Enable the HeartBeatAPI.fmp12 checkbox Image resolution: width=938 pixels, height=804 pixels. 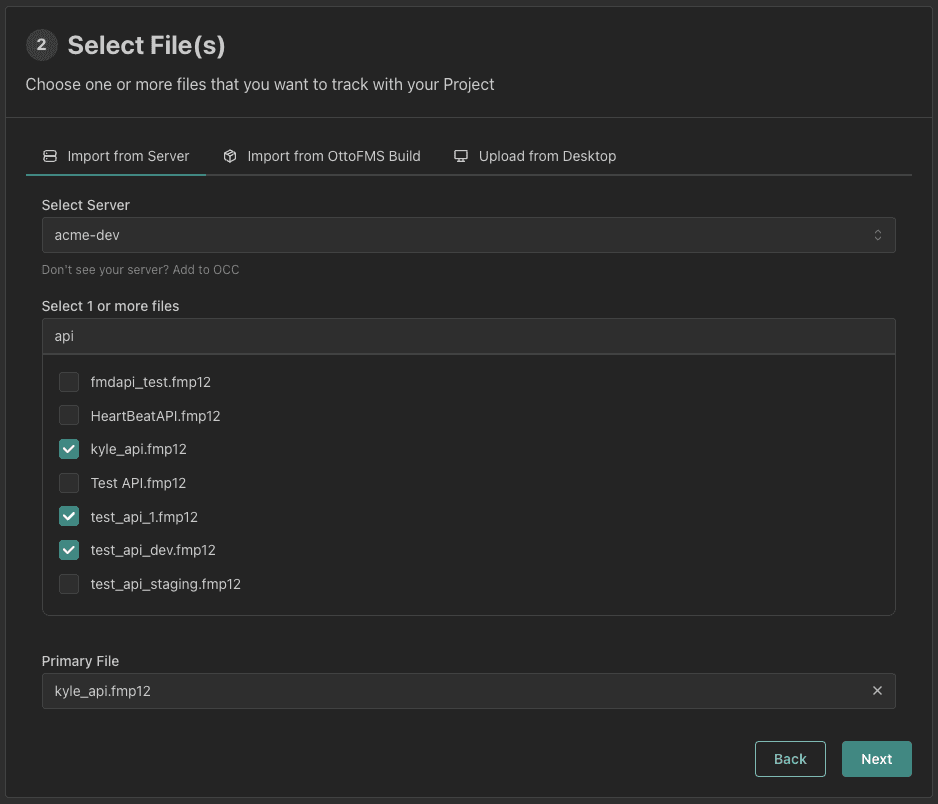pos(69,416)
